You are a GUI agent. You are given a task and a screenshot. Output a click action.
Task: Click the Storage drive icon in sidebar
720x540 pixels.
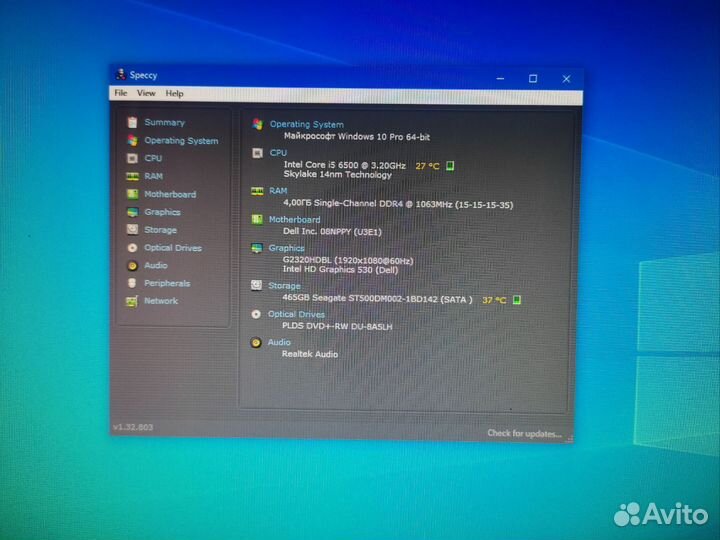pyautogui.click(x=132, y=230)
